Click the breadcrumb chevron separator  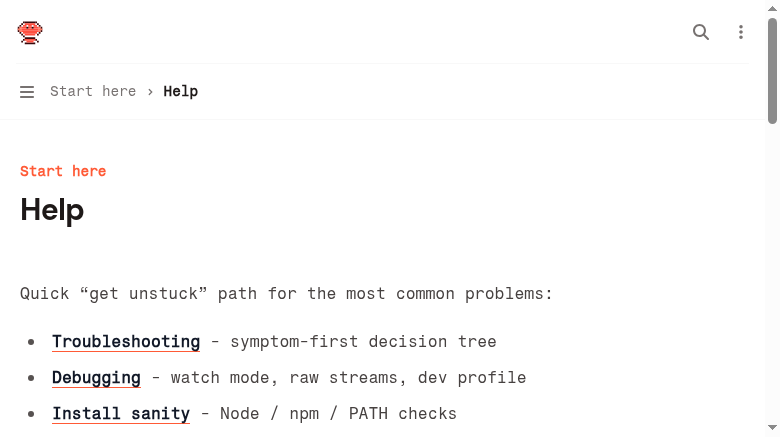click(150, 92)
